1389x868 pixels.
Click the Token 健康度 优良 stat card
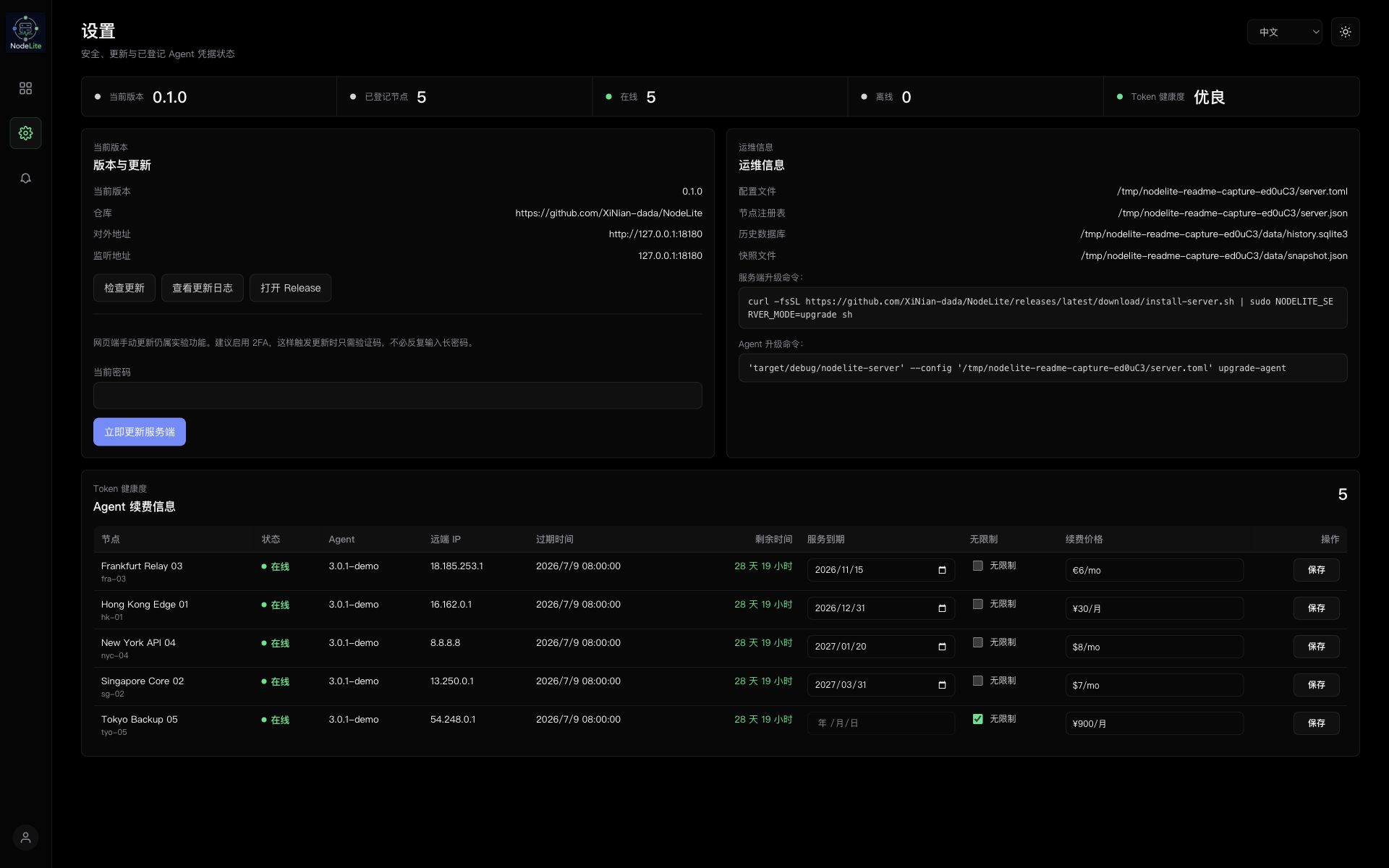(x=1231, y=97)
